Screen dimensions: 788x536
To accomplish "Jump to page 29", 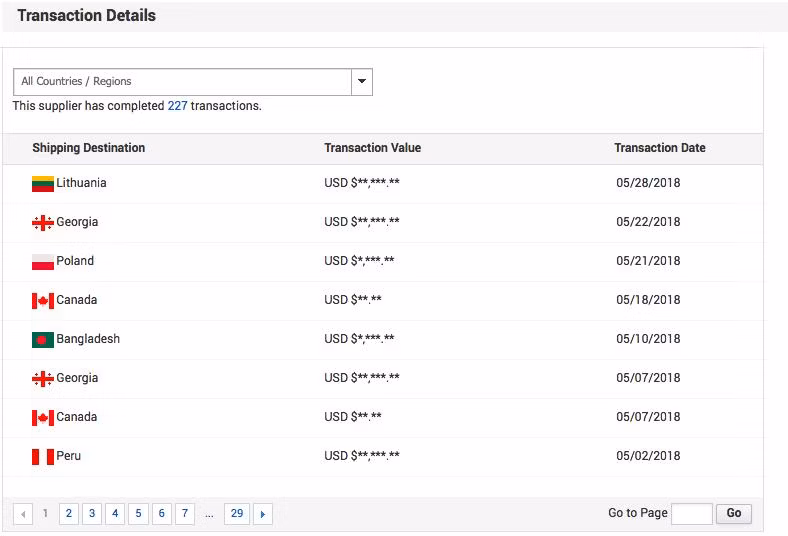I will 236,514.
